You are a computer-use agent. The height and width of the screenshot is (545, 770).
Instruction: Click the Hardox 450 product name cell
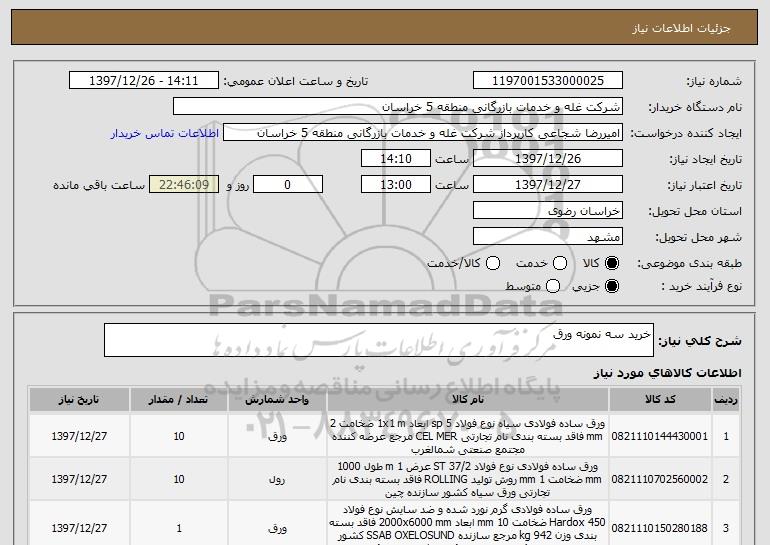pyautogui.click(x=468, y=523)
